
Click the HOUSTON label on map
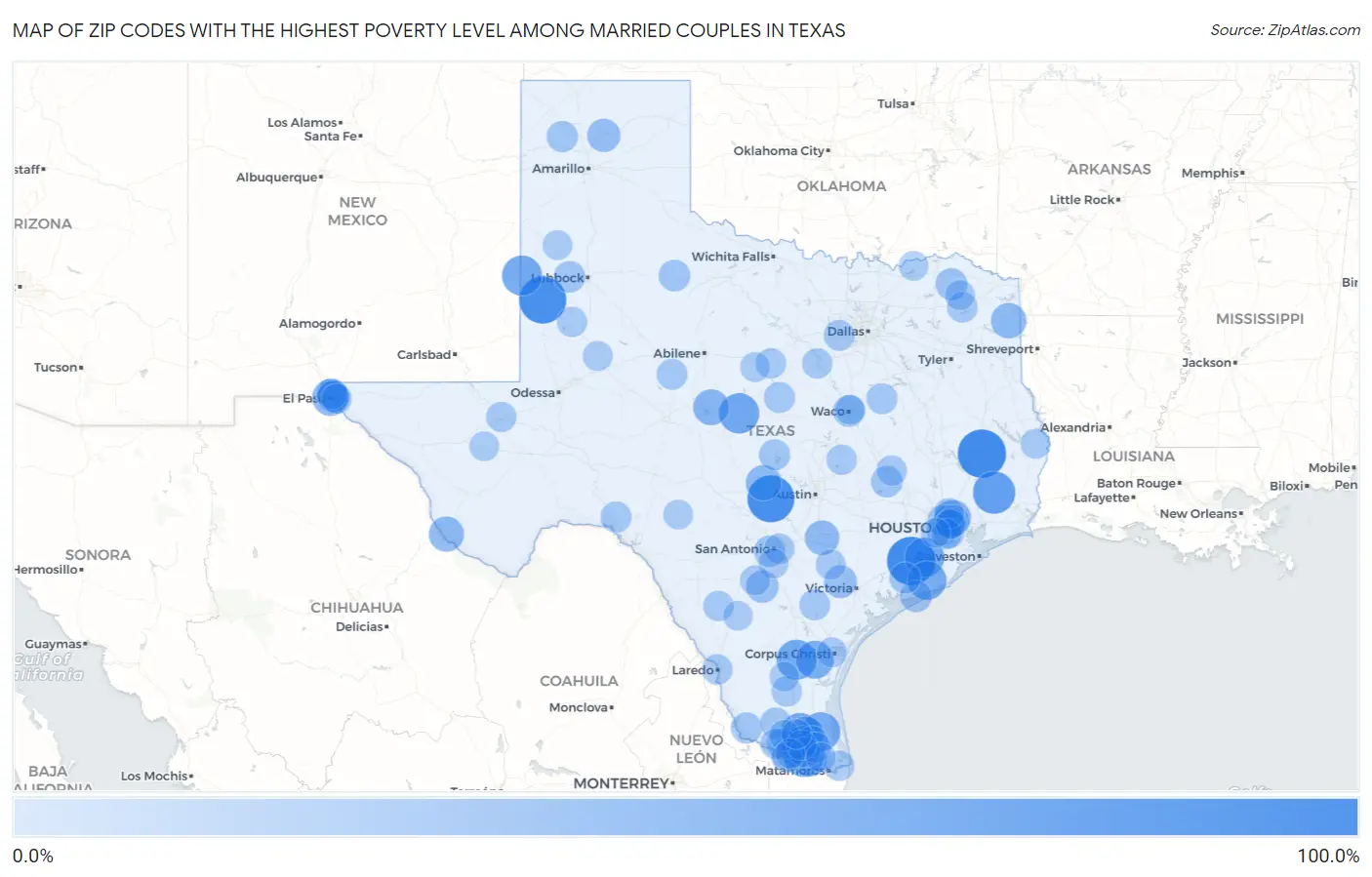(x=900, y=528)
